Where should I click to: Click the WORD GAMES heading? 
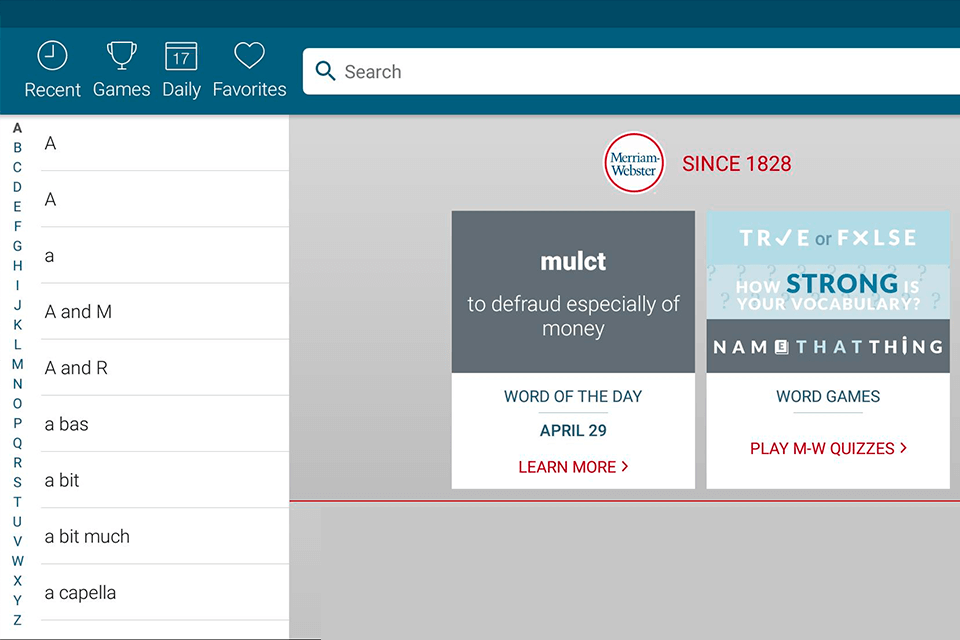(x=828, y=396)
